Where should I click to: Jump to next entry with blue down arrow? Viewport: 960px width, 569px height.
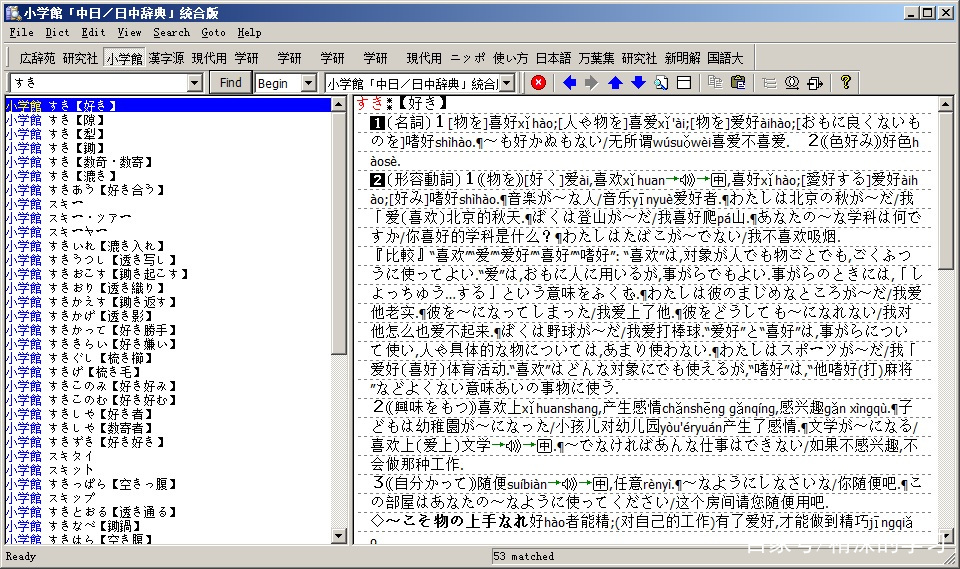[638, 83]
